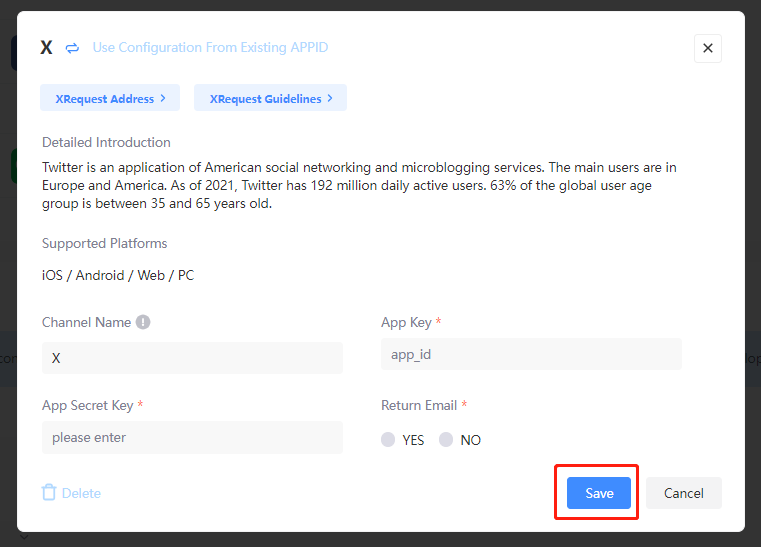Click the swap arrows icon beside the title
The width and height of the screenshot is (761, 547).
[x=72, y=48]
